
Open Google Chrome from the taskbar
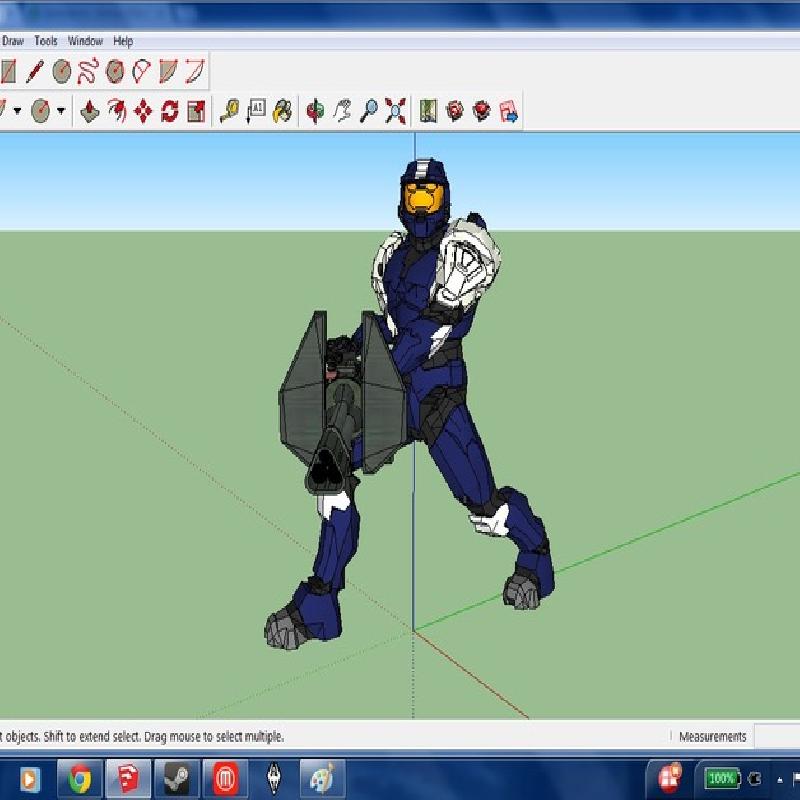[80, 779]
